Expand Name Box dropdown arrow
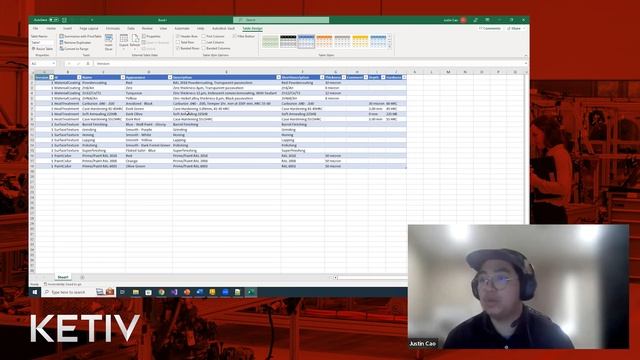The image size is (640, 360). 53,64
